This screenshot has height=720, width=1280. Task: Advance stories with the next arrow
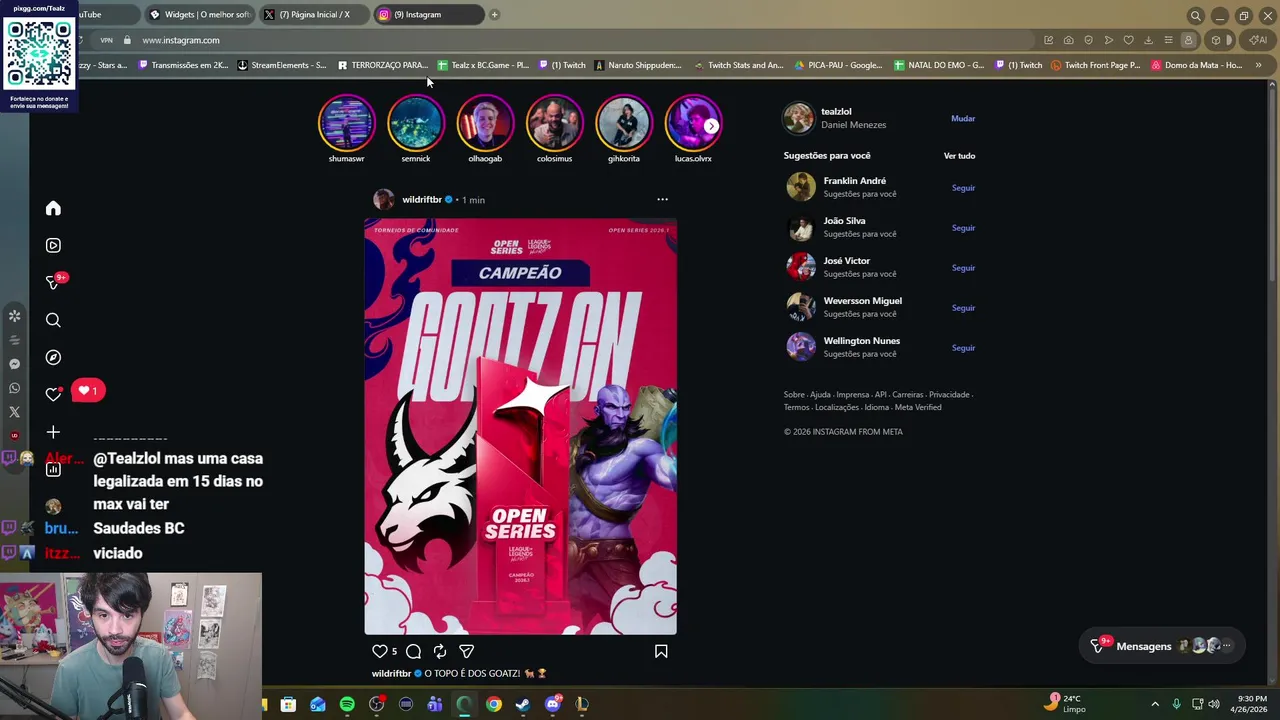pos(711,126)
